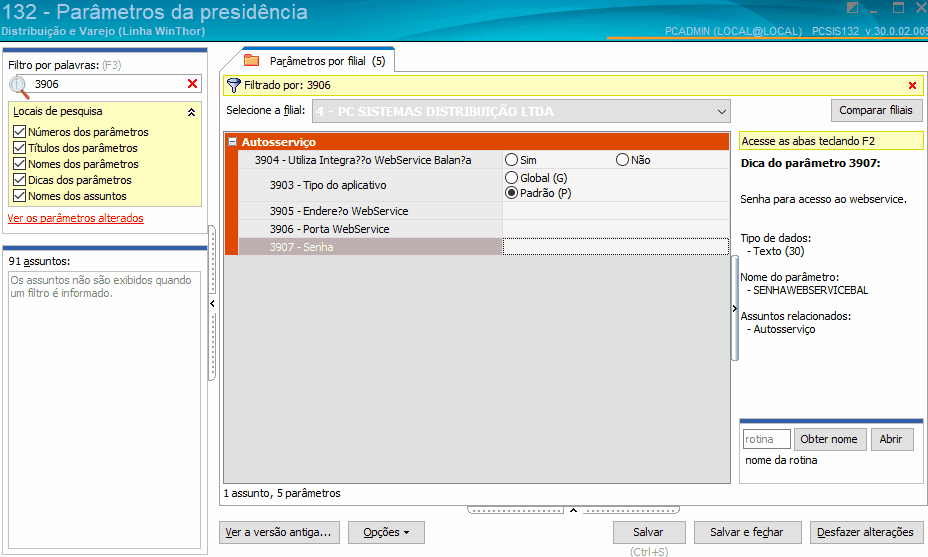Select Não for parameter 3904

(622, 160)
